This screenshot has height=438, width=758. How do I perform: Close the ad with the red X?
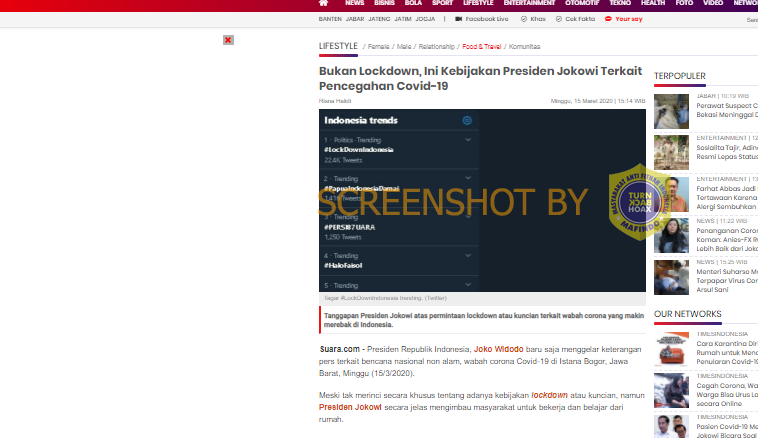click(228, 40)
